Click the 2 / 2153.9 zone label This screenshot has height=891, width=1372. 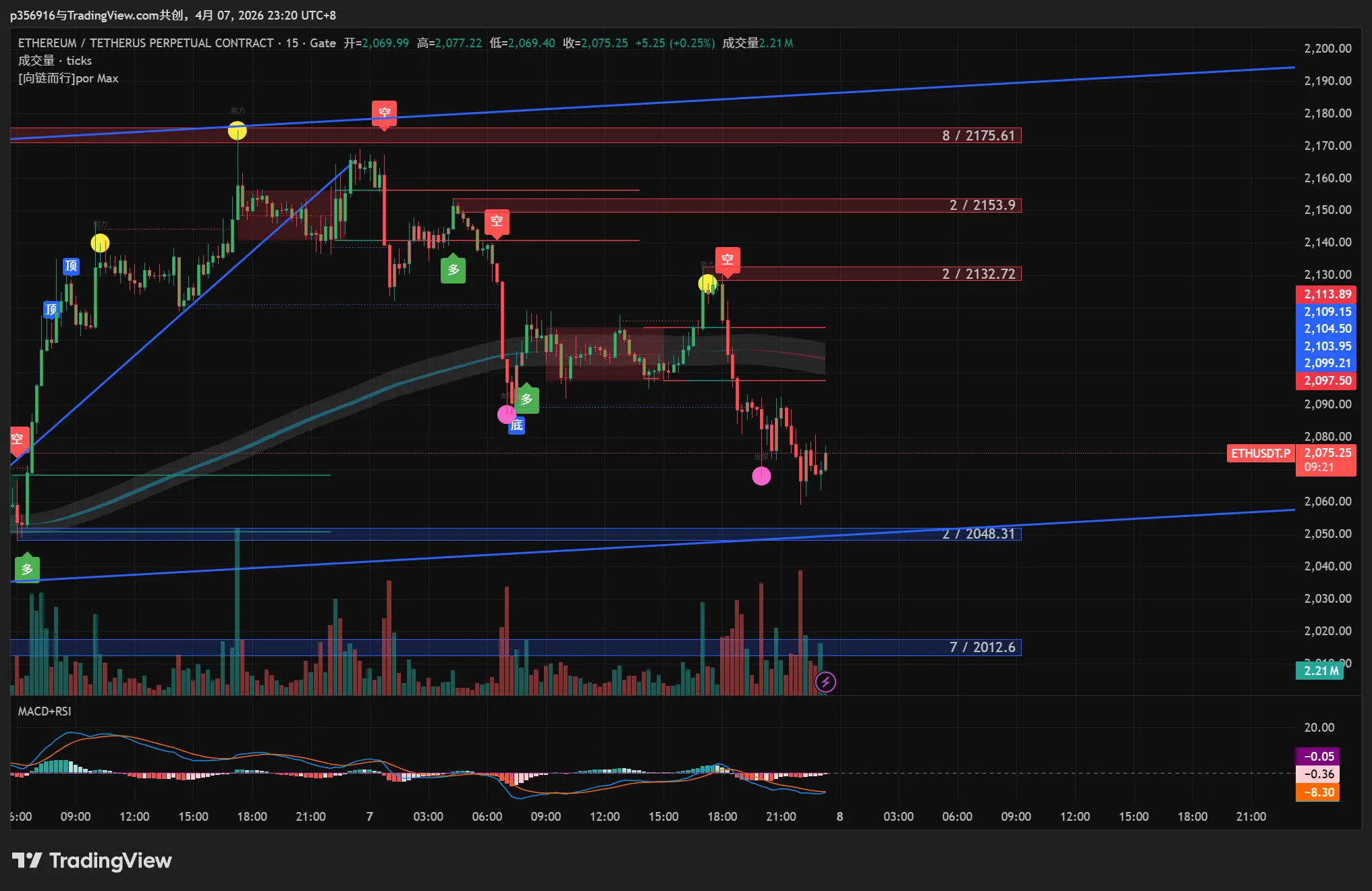[x=982, y=205]
